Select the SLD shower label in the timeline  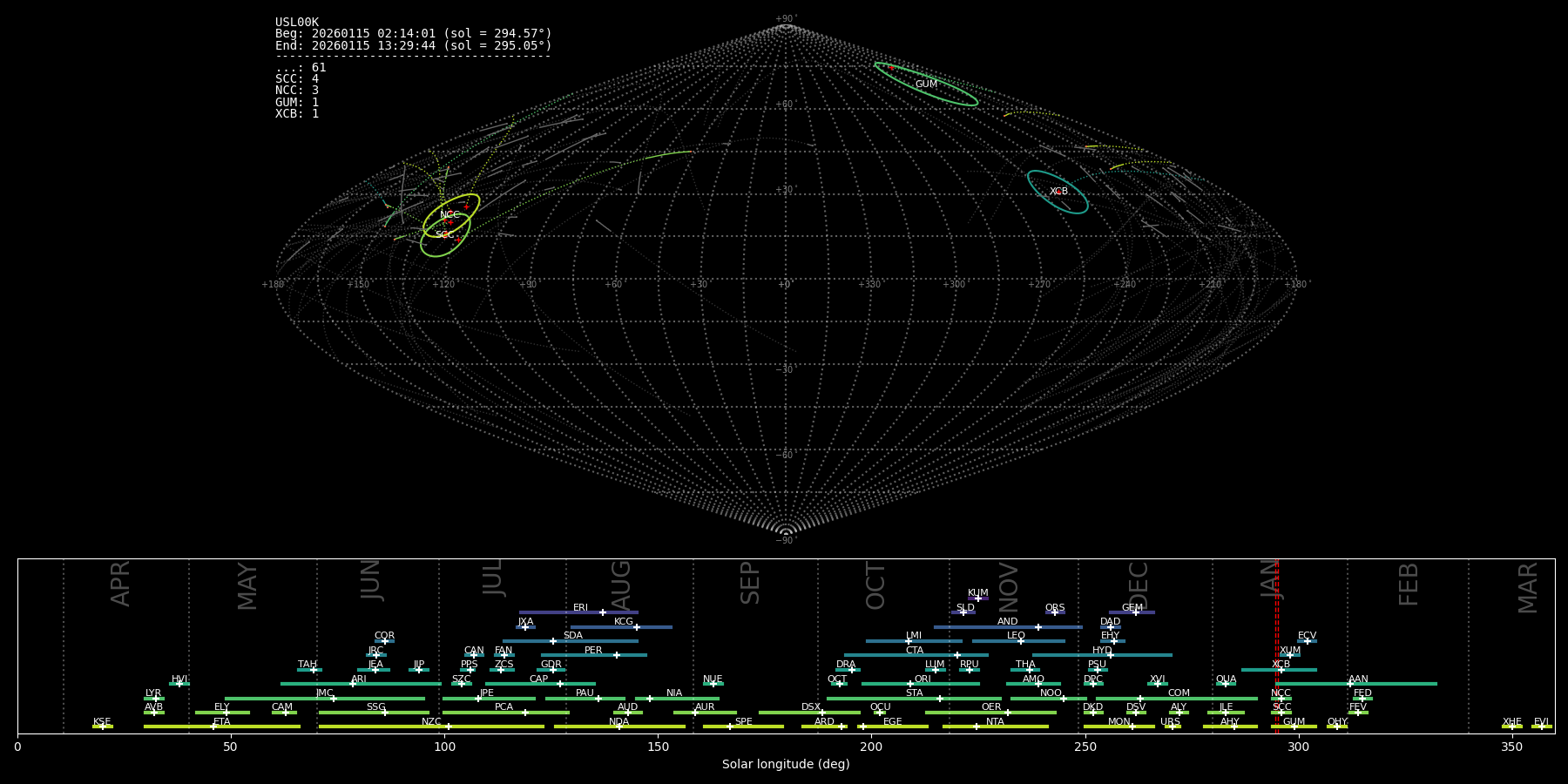(x=965, y=608)
